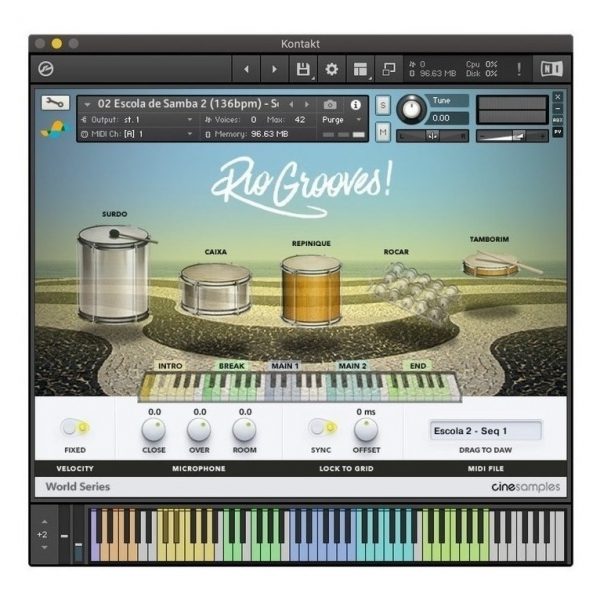Open instrument name dropdown arrow
This screenshot has height=600, width=600.
[87, 104]
